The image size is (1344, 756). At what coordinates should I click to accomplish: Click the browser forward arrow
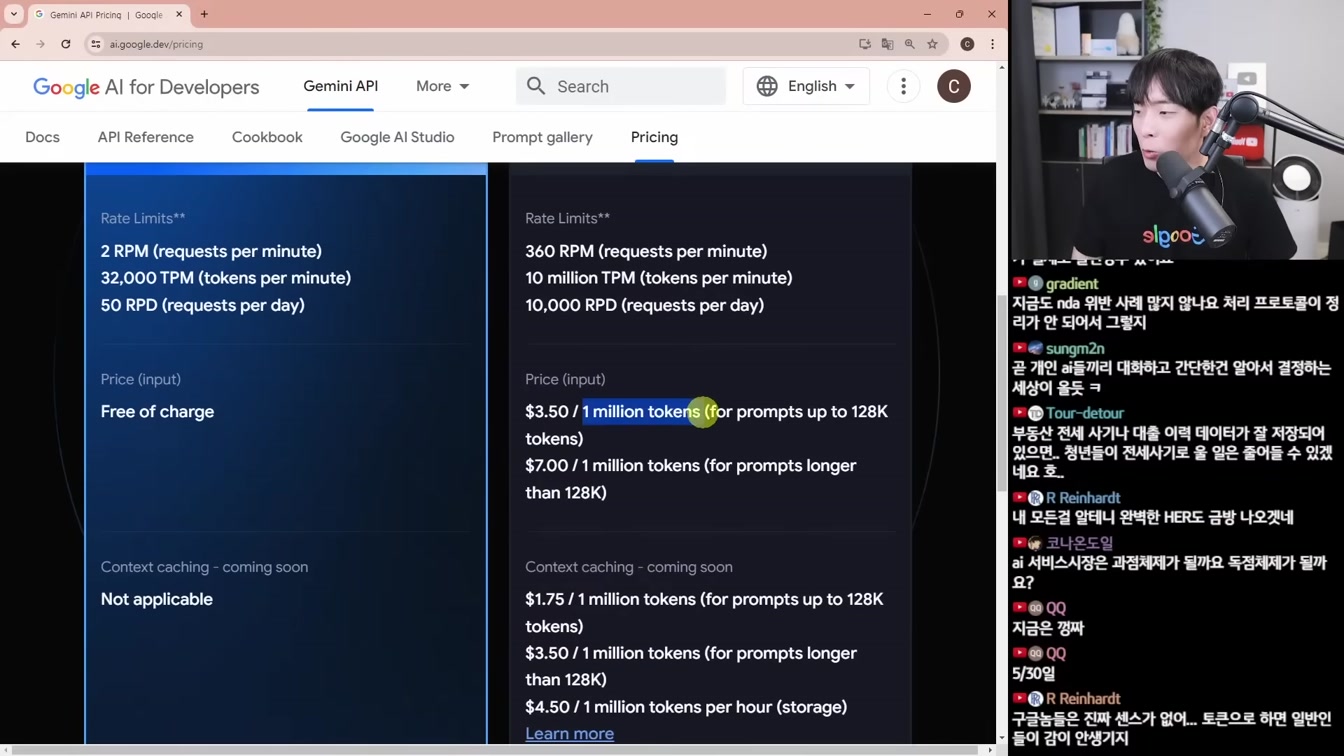(40, 44)
